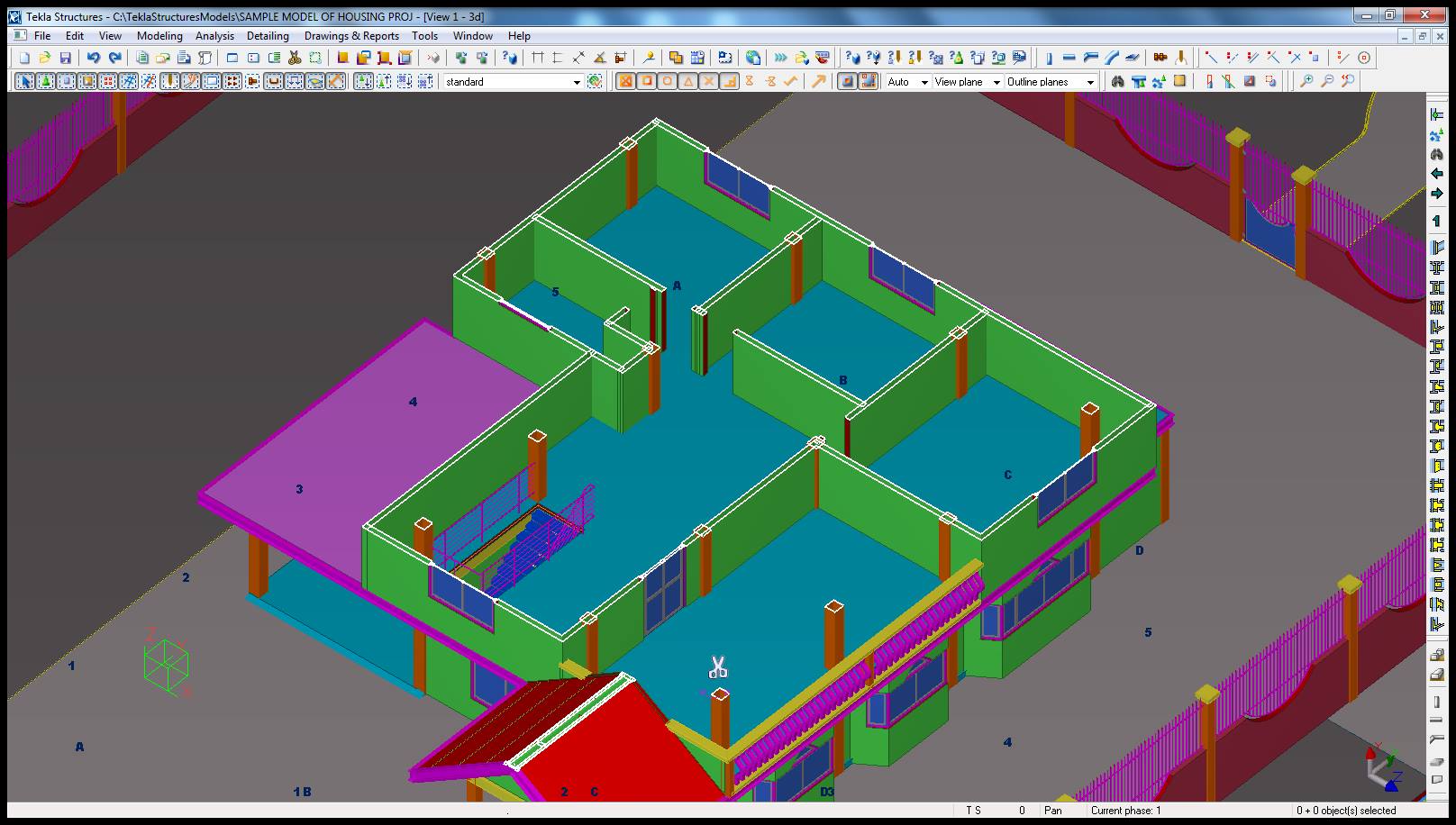Click the Create beam icon
The width and height of the screenshot is (1456, 825).
pos(1069,58)
